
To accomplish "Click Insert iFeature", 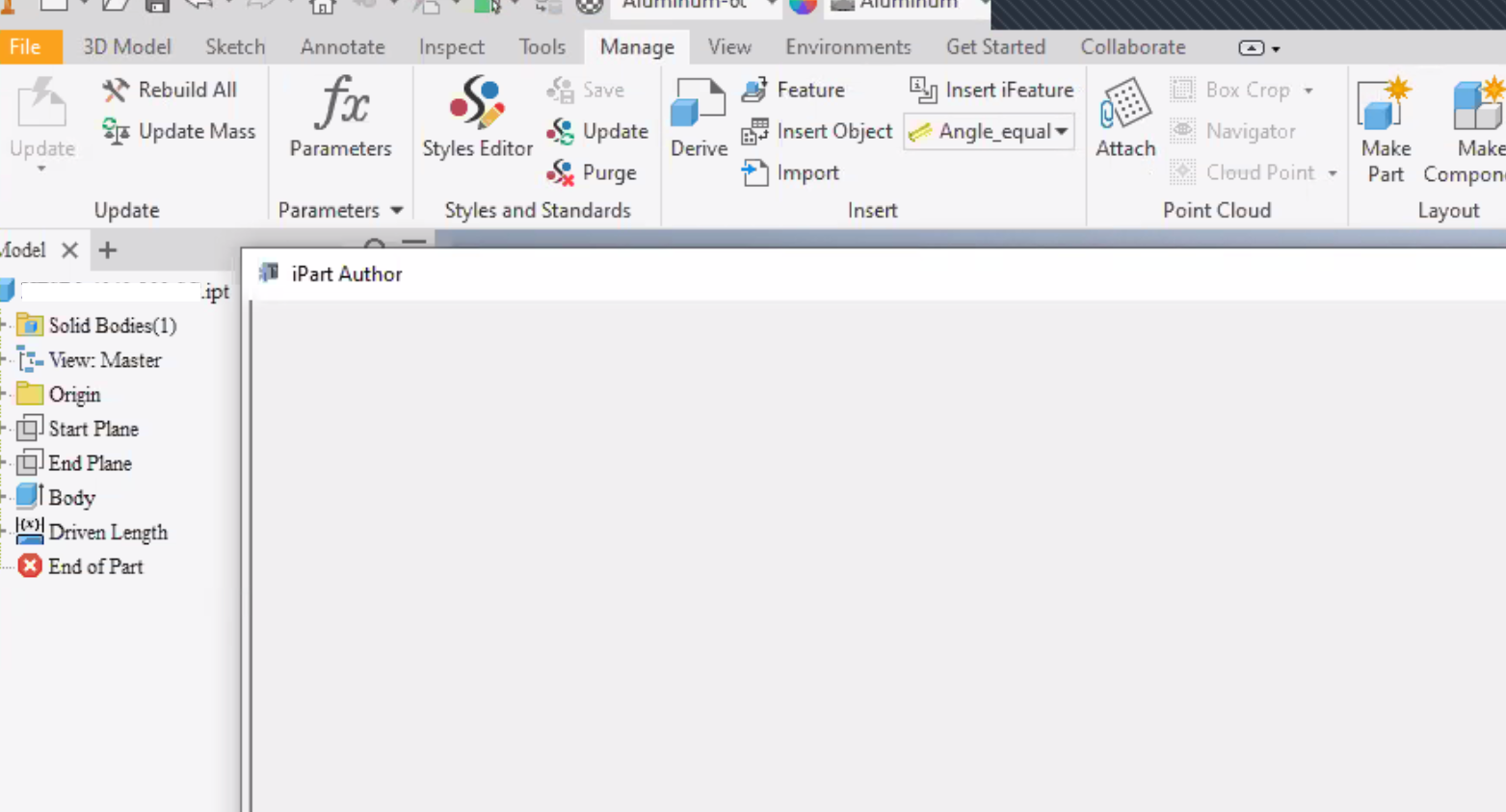I will click(x=991, y=90).
